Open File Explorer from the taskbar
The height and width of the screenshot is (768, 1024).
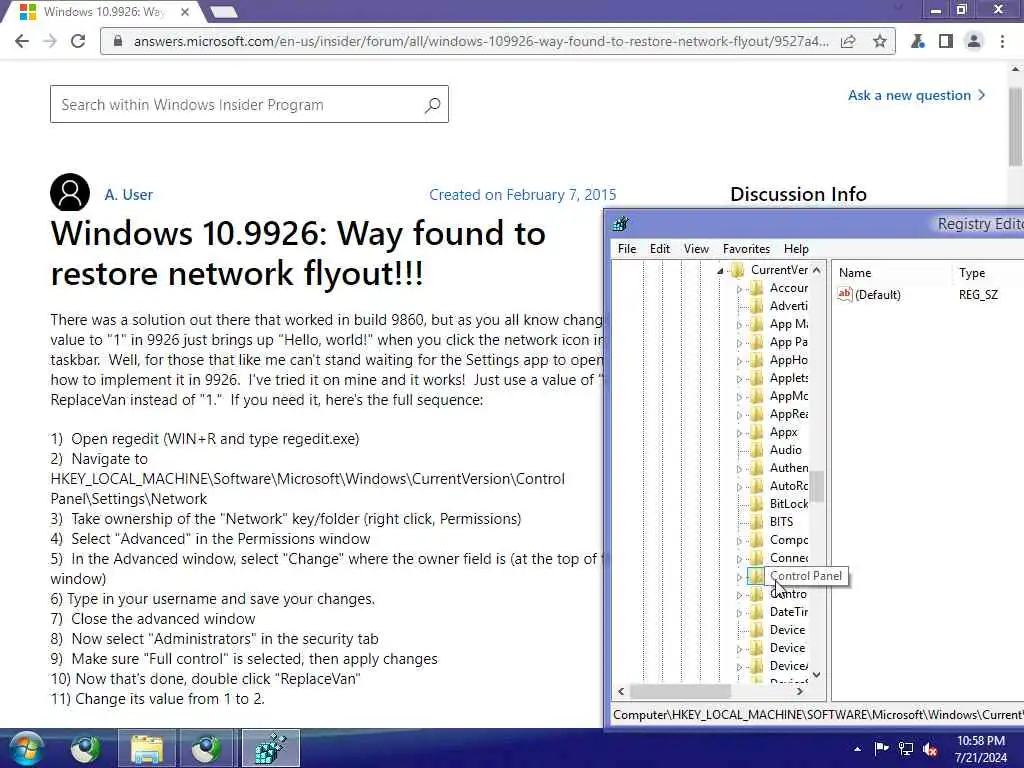147,748
